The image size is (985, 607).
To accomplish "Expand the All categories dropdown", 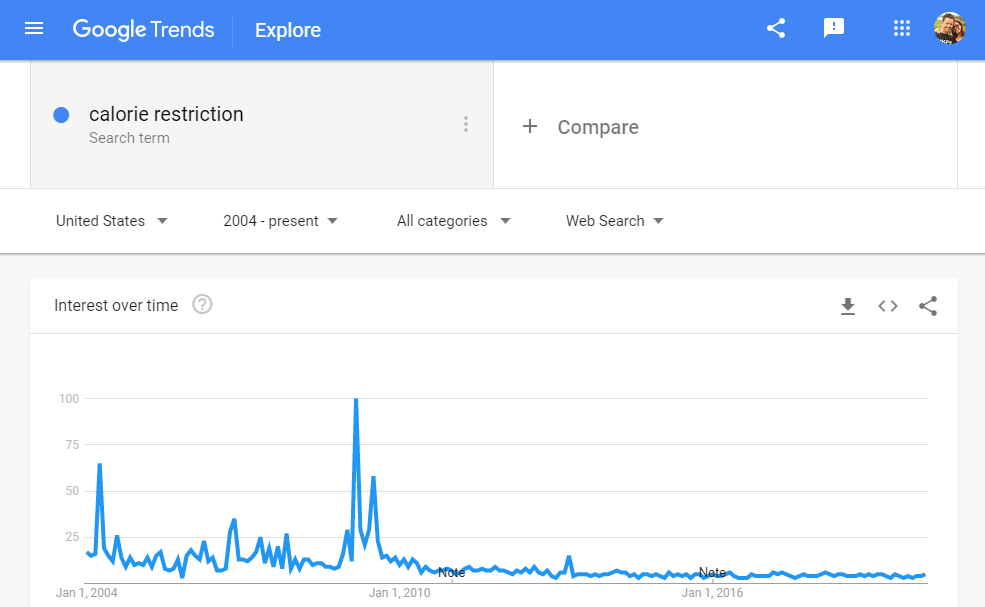I will coord(454,221).
